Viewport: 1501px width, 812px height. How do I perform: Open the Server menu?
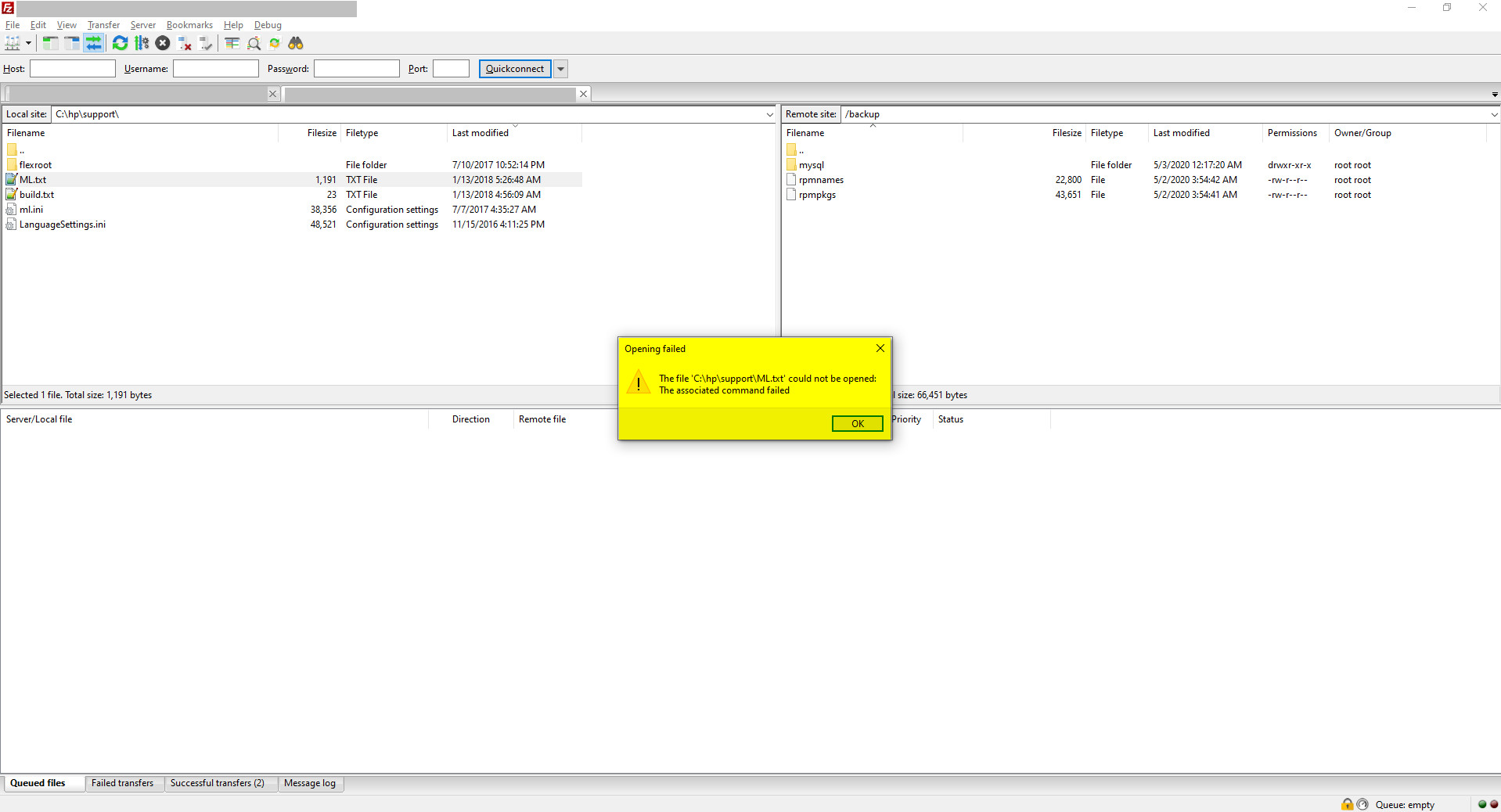click(143, 25)
